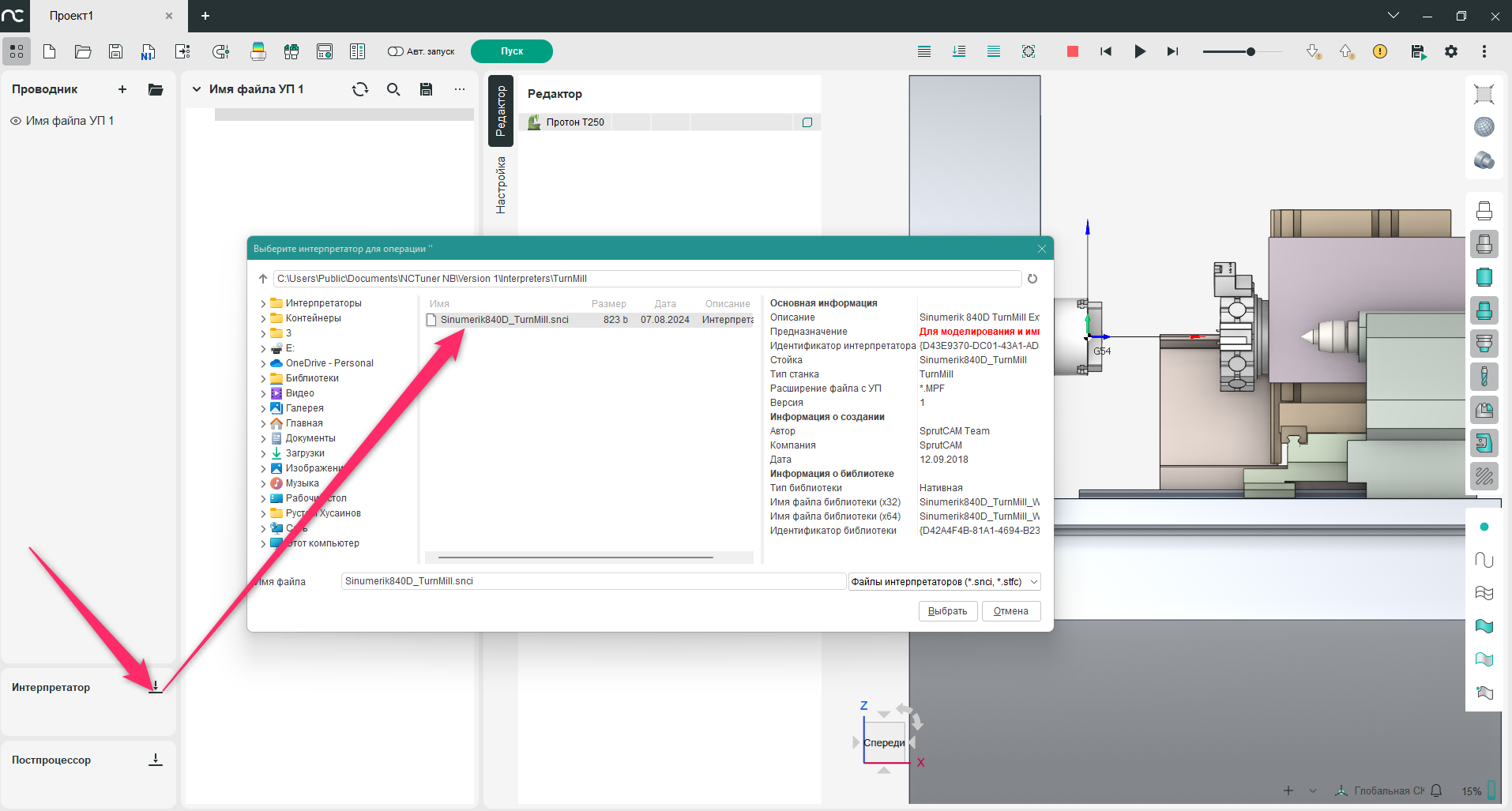Toggle the checkbox beside Протон T250

click(x=807, y=122)
